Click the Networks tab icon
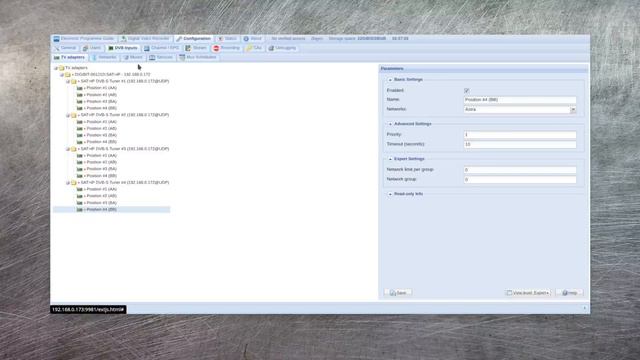 coord(94,58)
